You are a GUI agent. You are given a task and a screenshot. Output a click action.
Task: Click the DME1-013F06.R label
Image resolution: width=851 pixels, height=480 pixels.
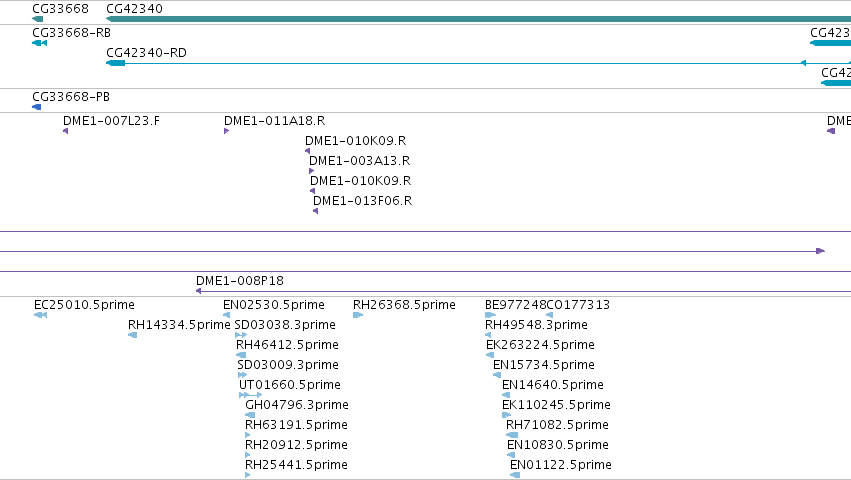[363, 201]
